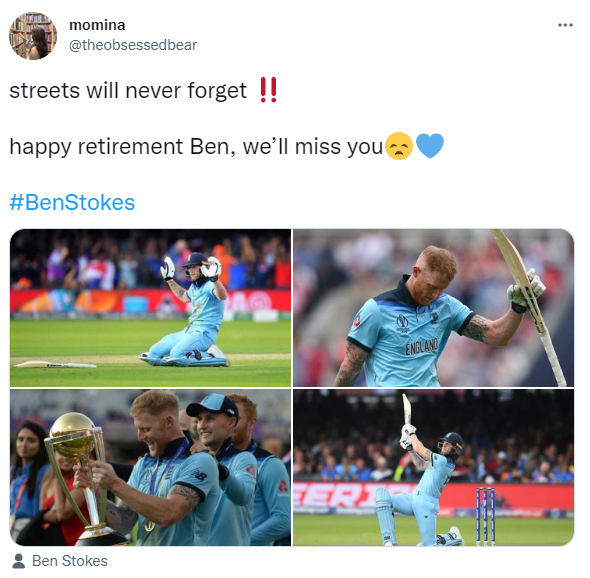The width and height of the screenshot is (590, 578).
Task: Open photo of Stokes batting near stumps
Action: click(x=433, y=467)
